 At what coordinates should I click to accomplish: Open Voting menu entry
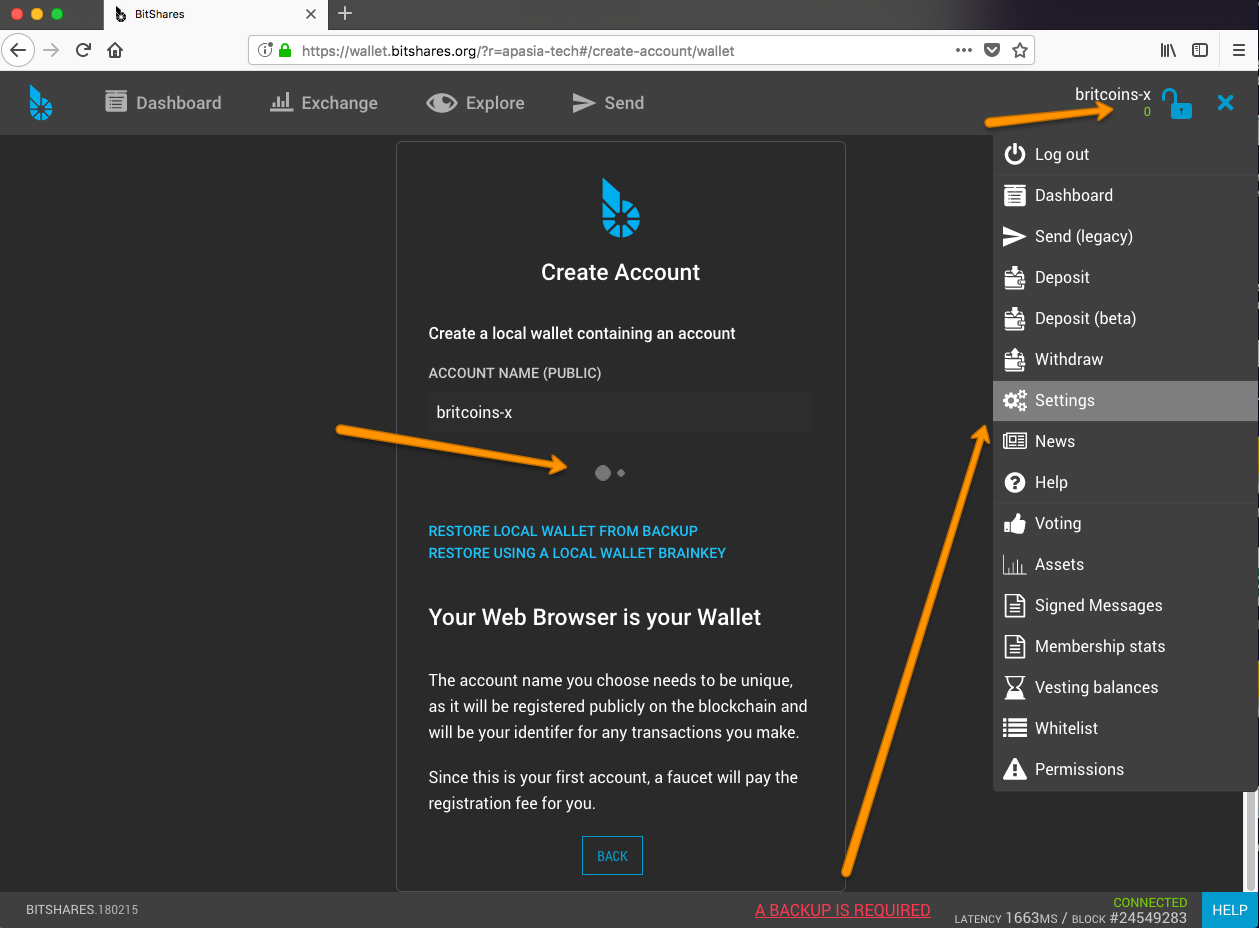pos(1125,523)
